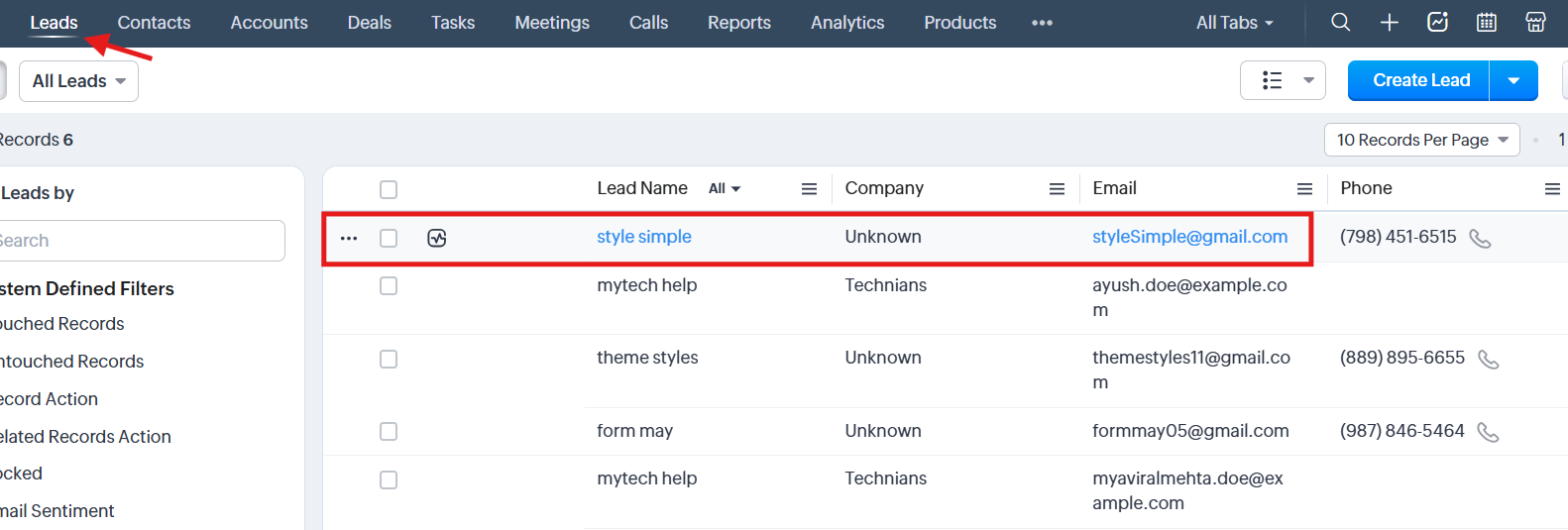
Task: Open the Analytics tab
Action: click(x=847, y=23)
